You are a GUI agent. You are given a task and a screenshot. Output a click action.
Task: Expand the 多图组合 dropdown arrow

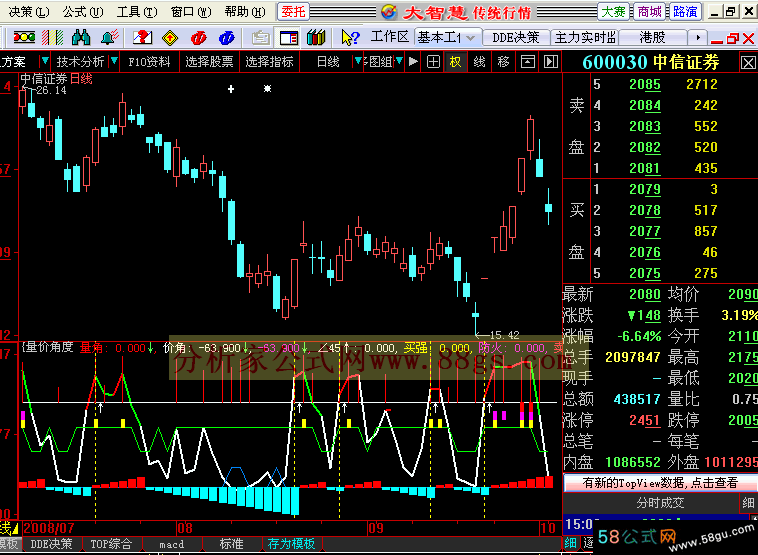[399, 61]
